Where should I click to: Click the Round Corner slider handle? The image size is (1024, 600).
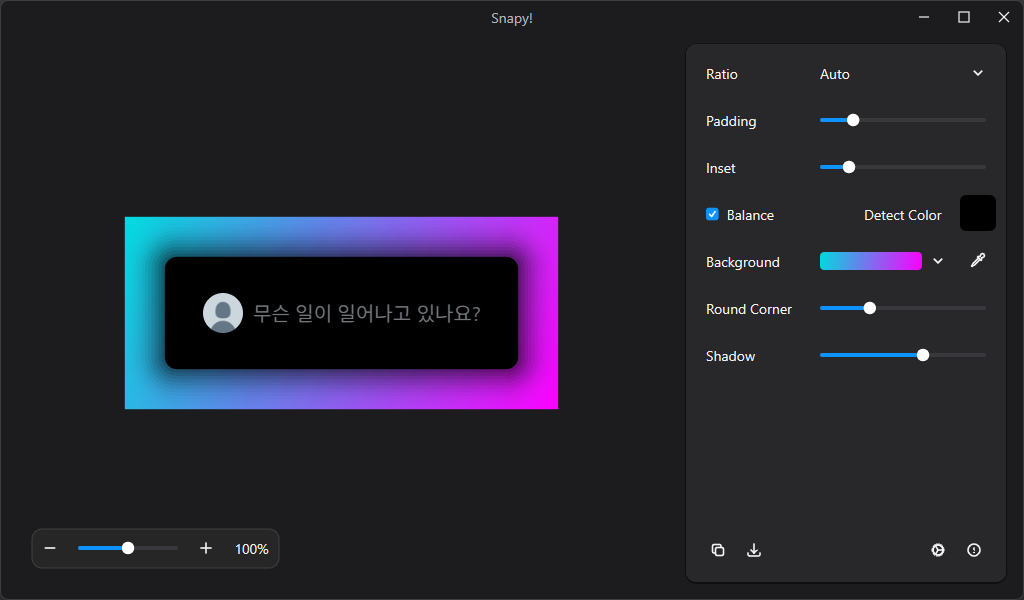870,308
